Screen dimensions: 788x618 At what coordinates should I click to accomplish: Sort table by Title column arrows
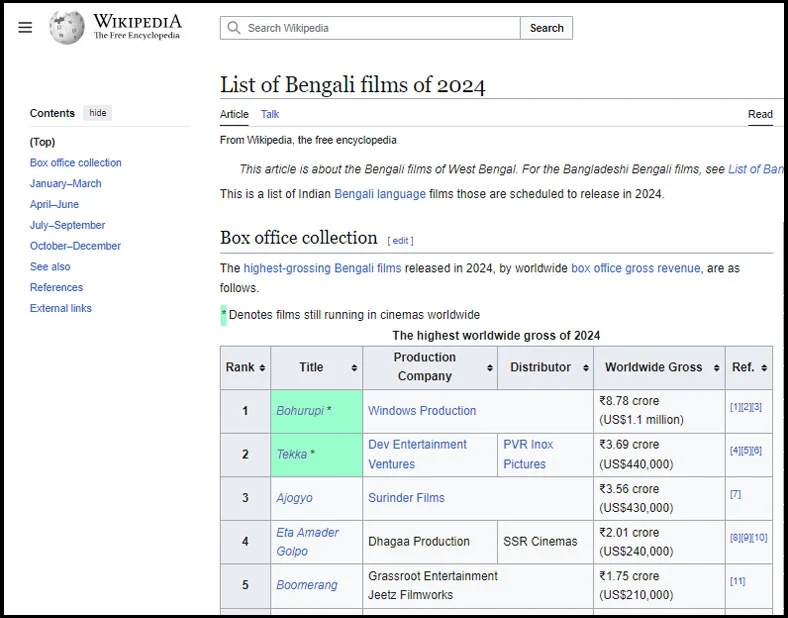(354, 368)
